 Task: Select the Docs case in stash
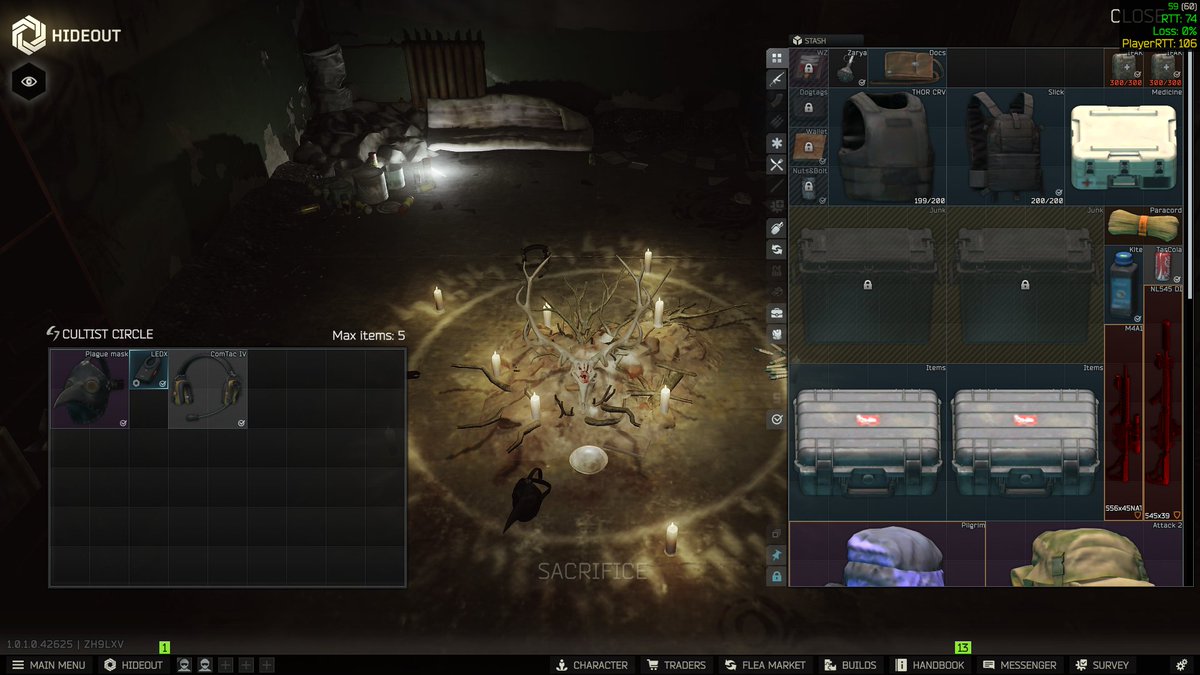907,68
